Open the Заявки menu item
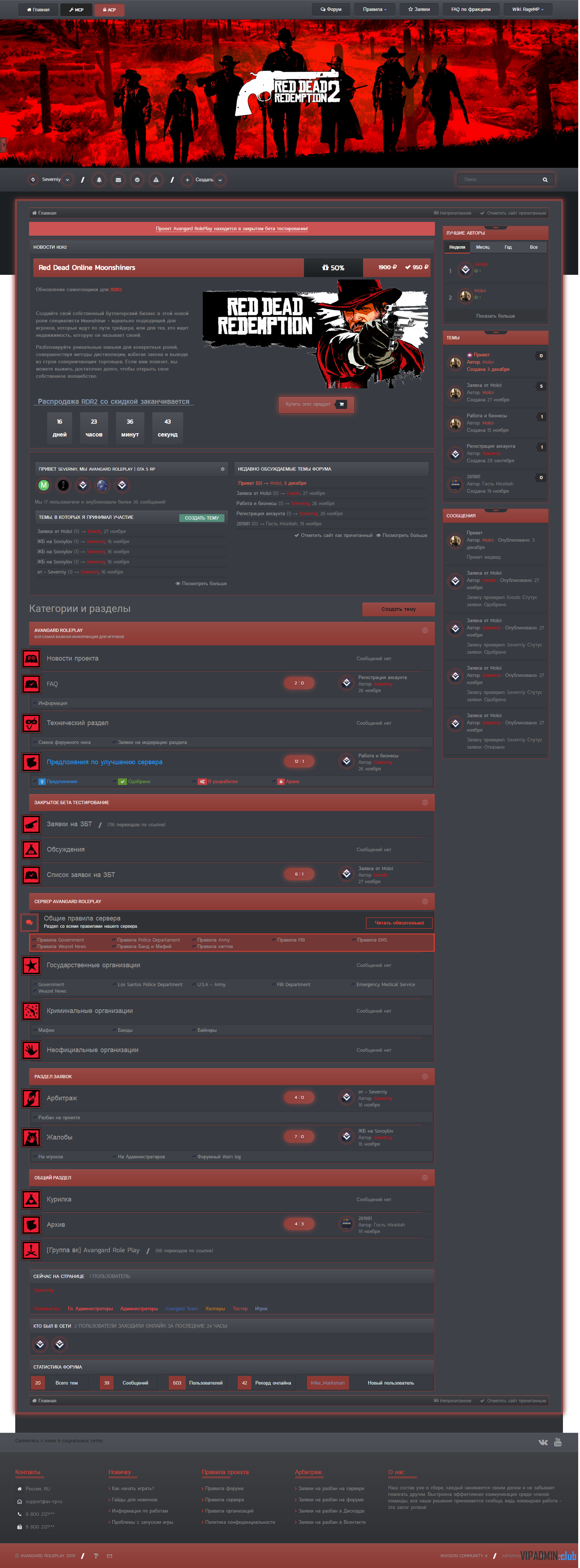 click(x=420, y=9)
